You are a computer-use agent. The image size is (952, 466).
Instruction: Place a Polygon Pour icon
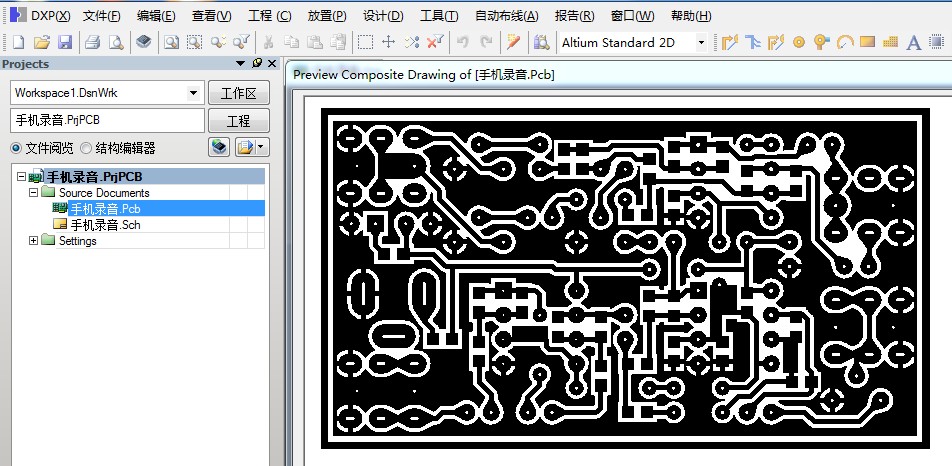pos(890,42)
